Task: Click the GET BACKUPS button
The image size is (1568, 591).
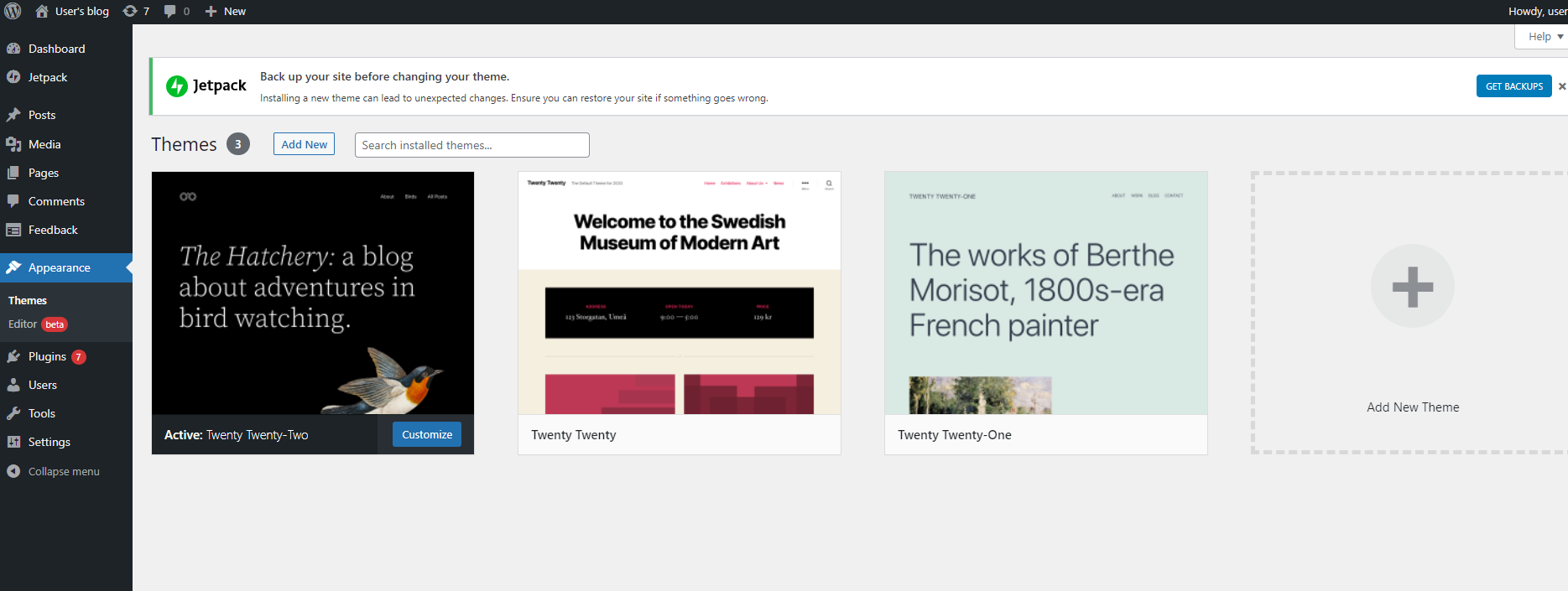Action: [1514, 86]
